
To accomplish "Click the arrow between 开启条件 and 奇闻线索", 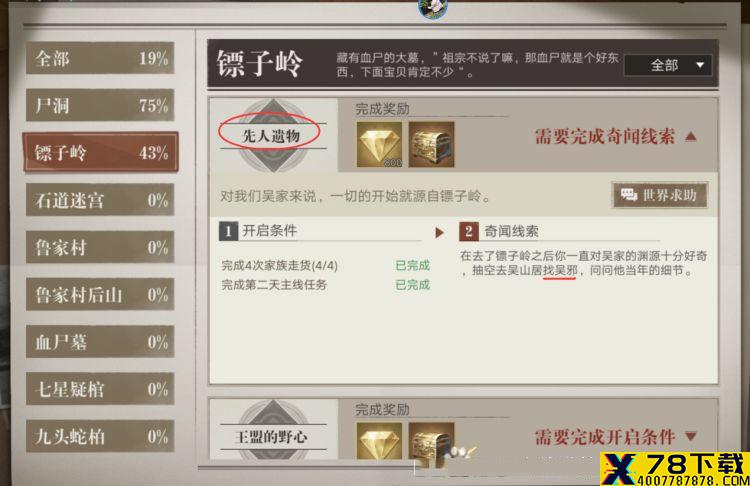I will pos(439,233).
